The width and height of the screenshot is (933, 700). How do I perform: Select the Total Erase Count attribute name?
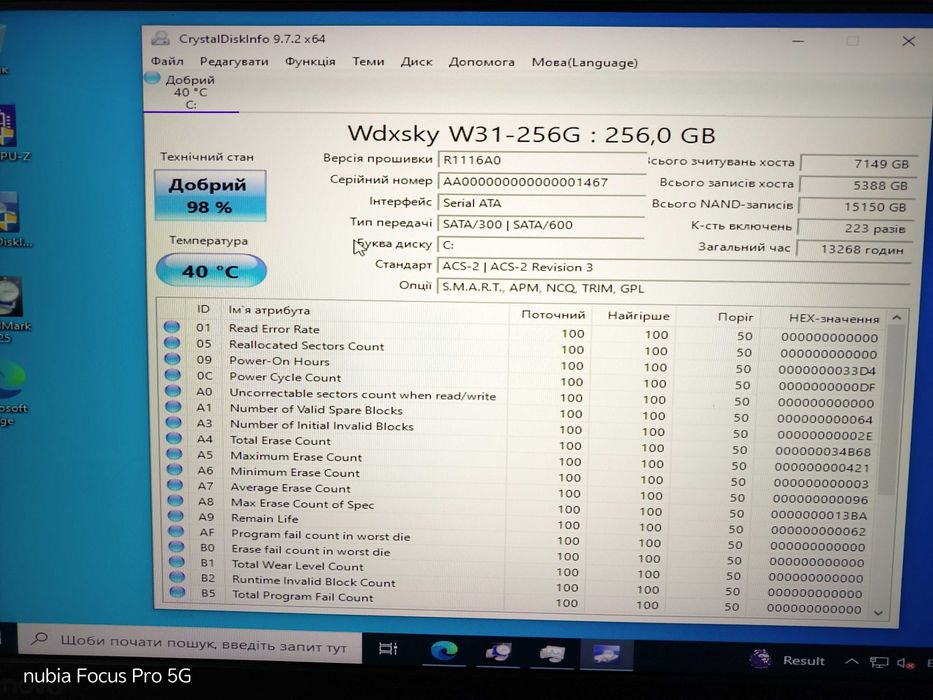(280, 440)
